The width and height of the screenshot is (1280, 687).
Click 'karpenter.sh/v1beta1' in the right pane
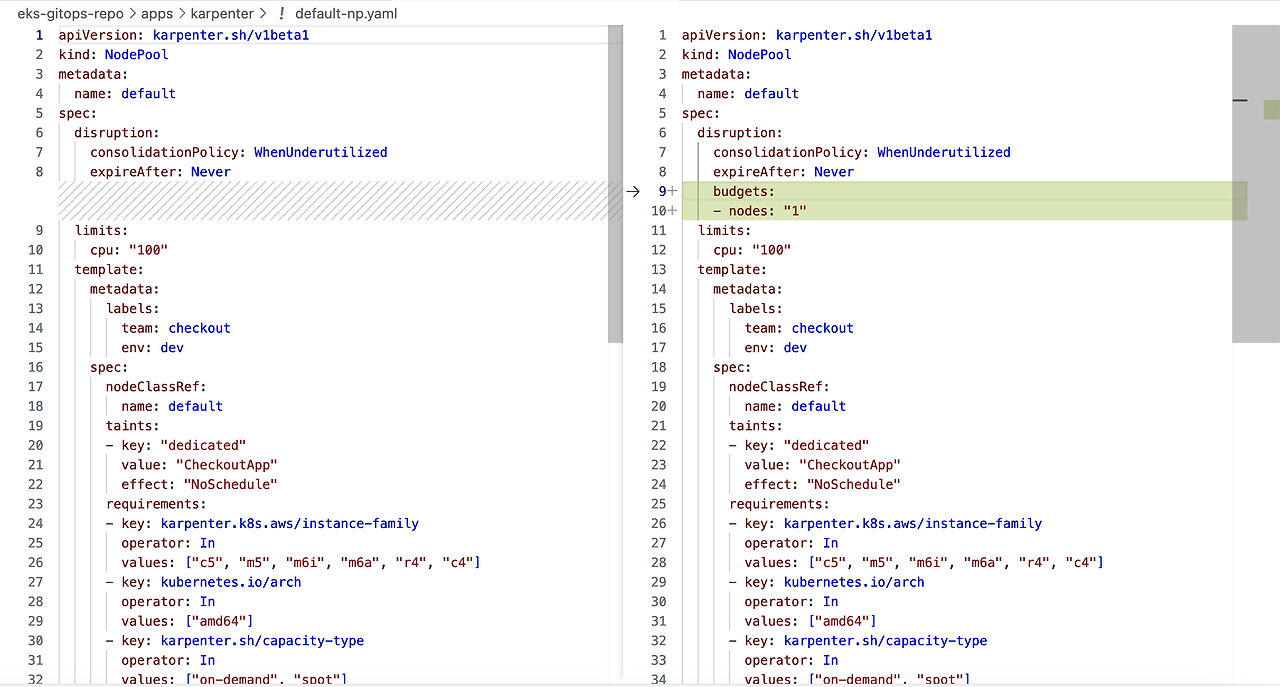click(854, 35)
